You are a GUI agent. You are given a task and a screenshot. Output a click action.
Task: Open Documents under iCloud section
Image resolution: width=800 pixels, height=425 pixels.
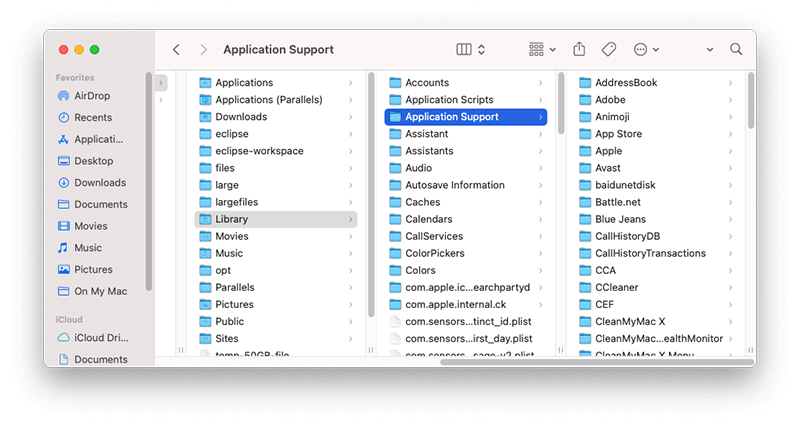tap(93, 359)
